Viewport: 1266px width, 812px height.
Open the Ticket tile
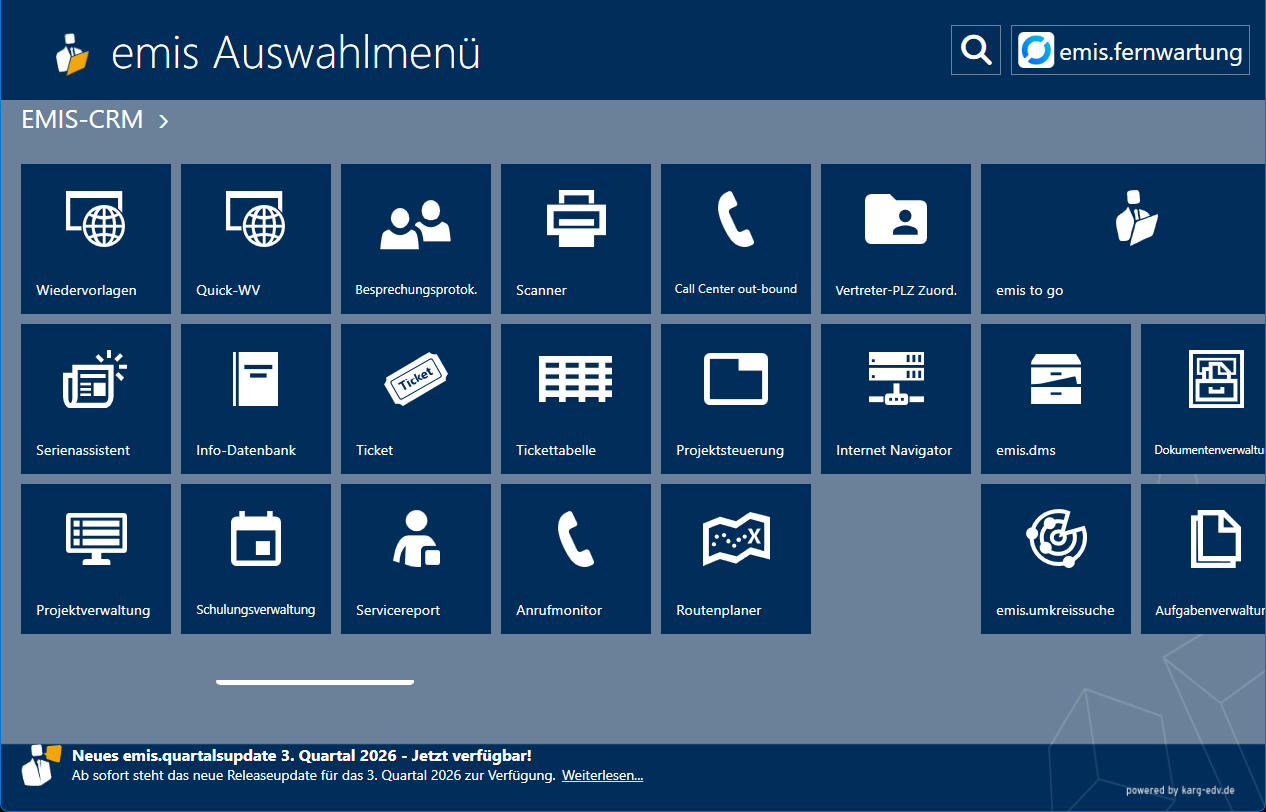(416, 399)
